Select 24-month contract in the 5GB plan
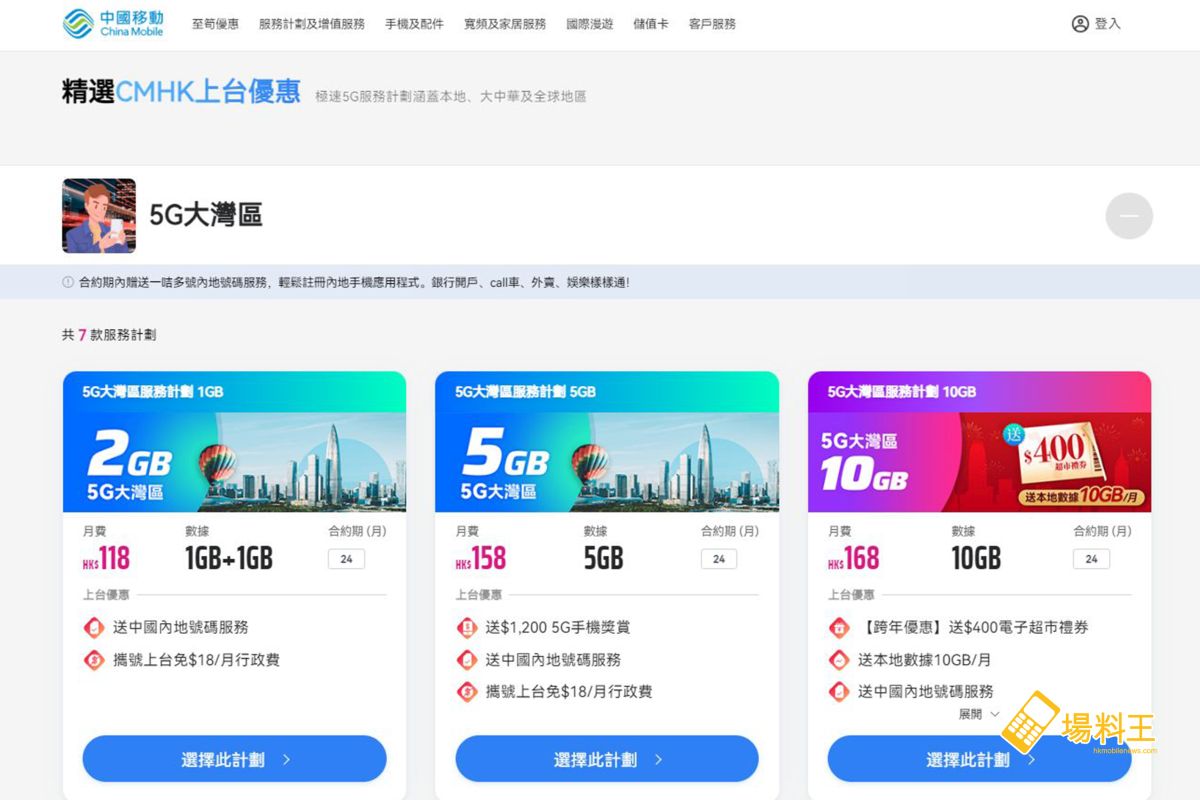 pyautogui.click(x=719, y=559)
